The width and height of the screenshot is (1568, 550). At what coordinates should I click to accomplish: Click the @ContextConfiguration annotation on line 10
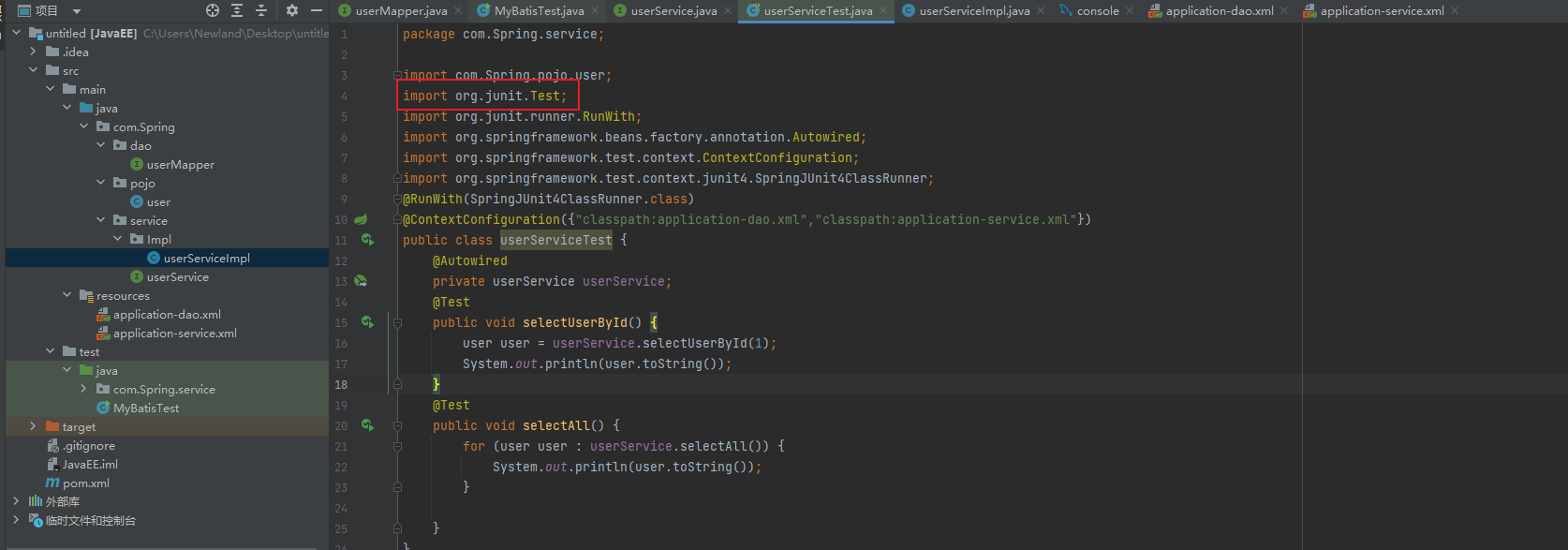click(481, 219)
